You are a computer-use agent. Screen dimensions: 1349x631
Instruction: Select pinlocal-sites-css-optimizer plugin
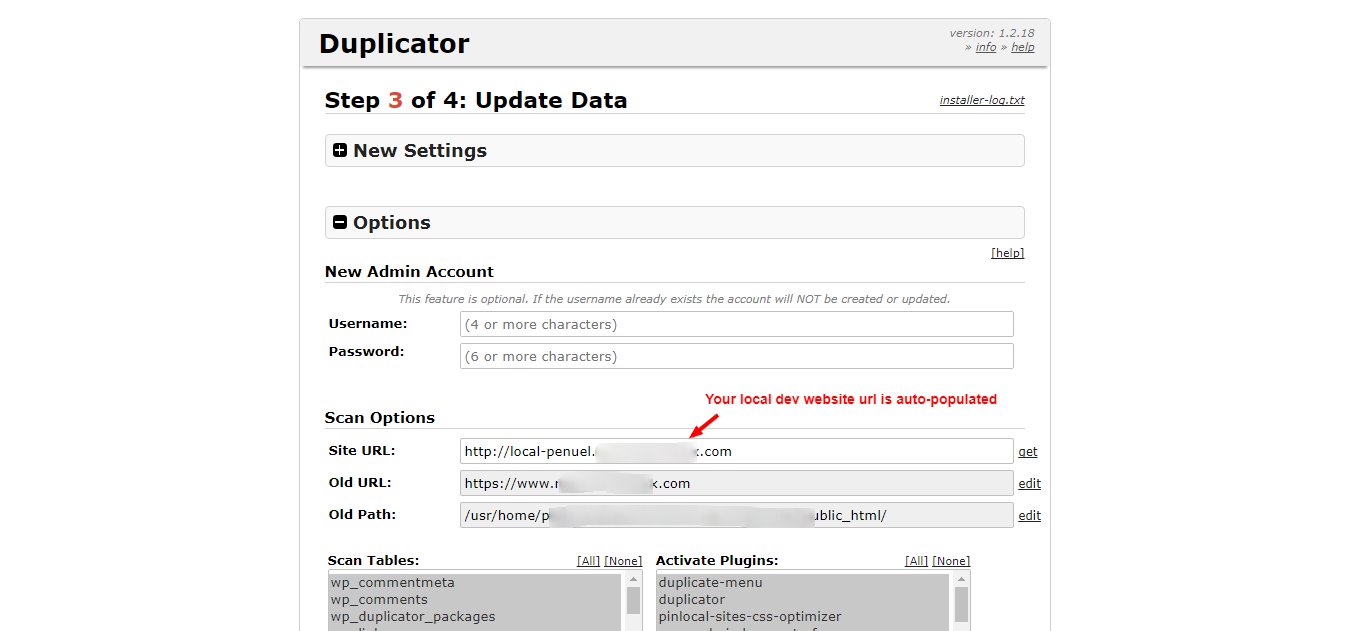[x=802, y=617]
